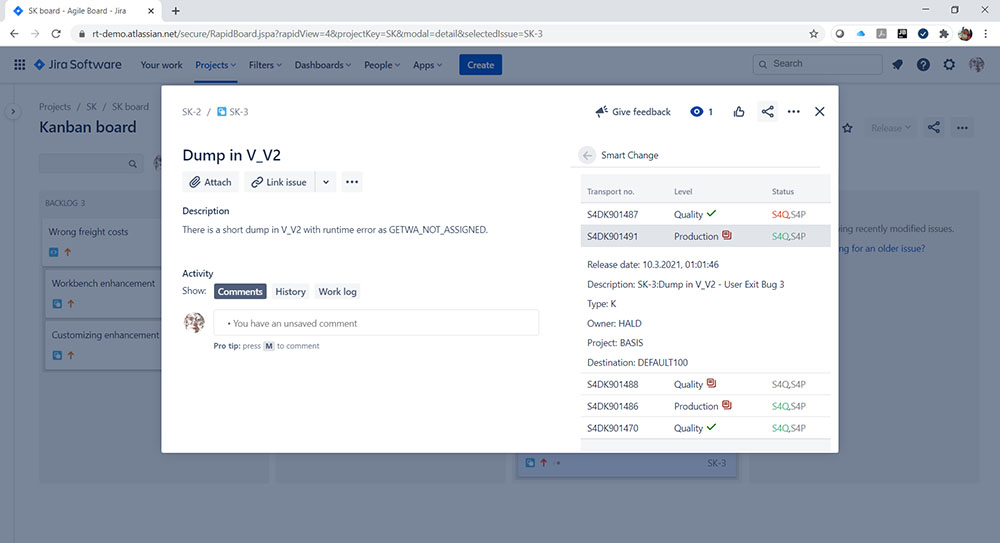Click the Create button

click(480, 64)
